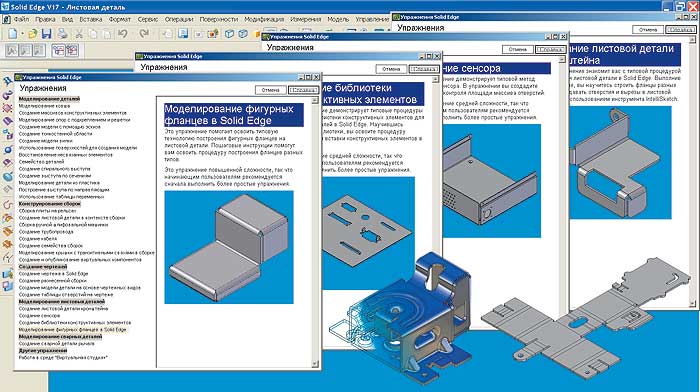Open exercise 'Работа в среде Виртуальная студия'
This screenshot has width=700, height=392.
(x=63, y=358)
